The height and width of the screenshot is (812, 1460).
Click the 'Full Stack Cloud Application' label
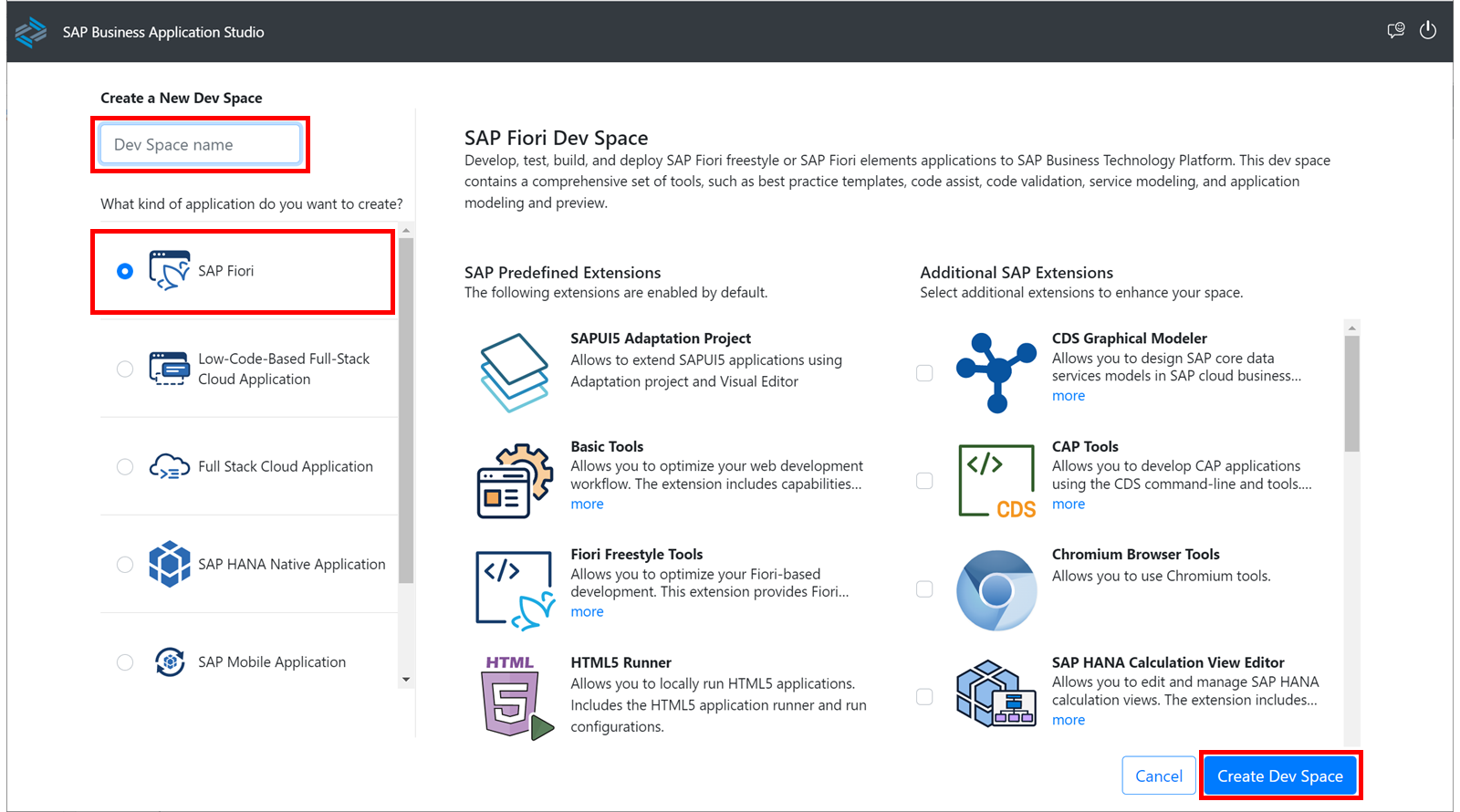tap(286, 466)
